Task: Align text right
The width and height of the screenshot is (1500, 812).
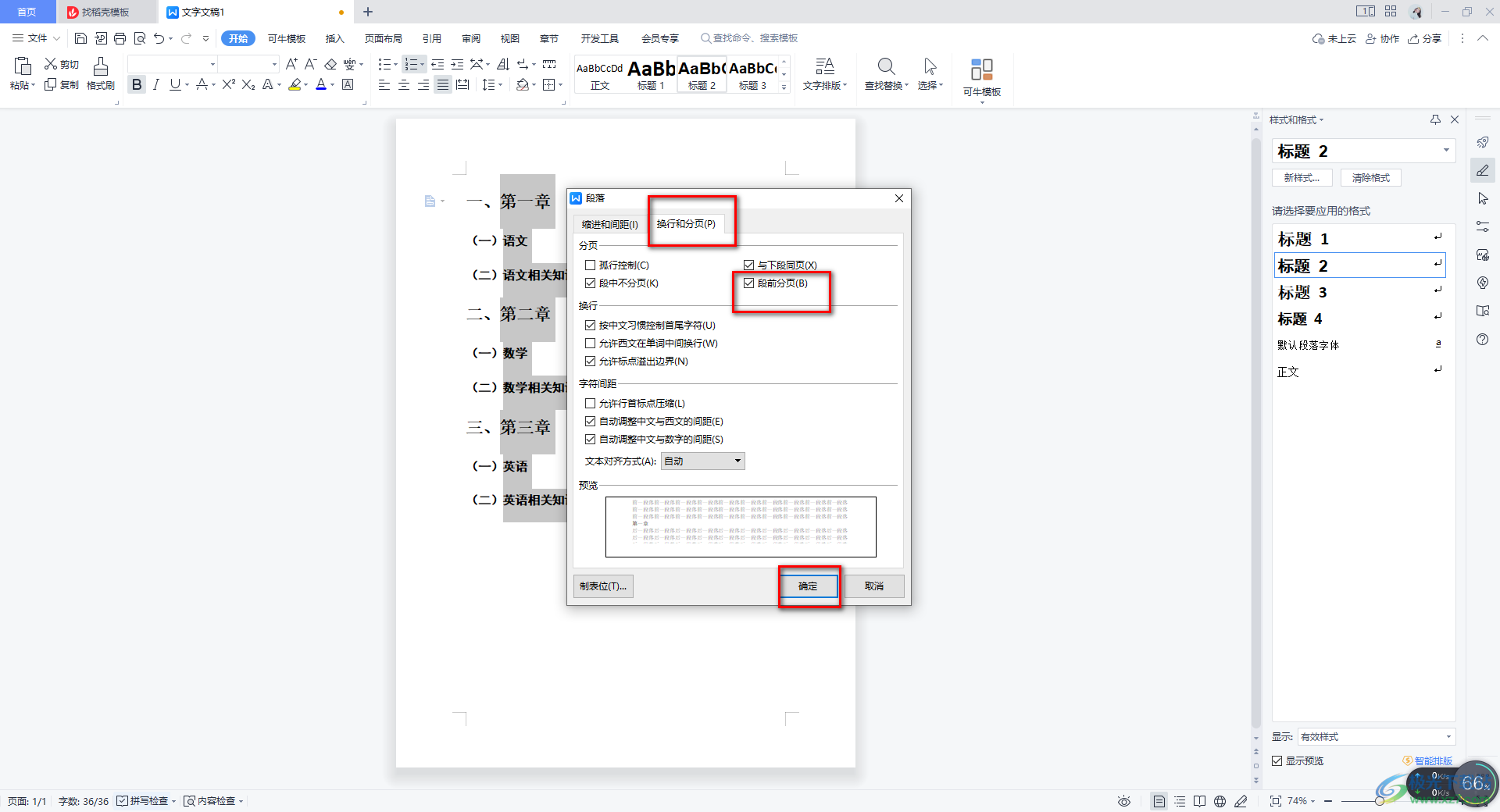Action: 423,84
